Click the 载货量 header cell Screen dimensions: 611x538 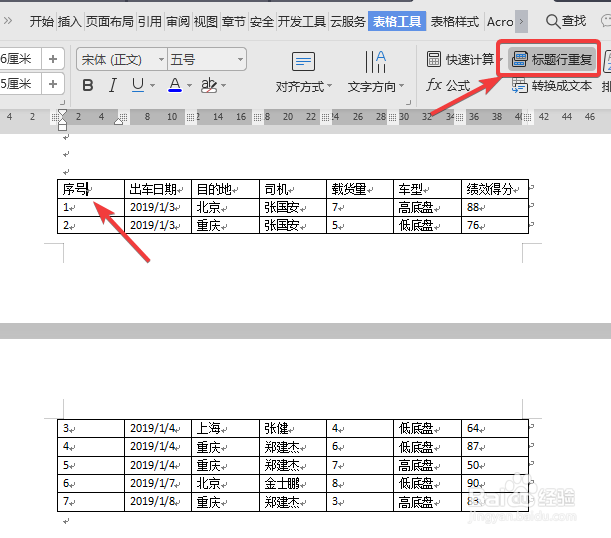click(x=360, y=189)
